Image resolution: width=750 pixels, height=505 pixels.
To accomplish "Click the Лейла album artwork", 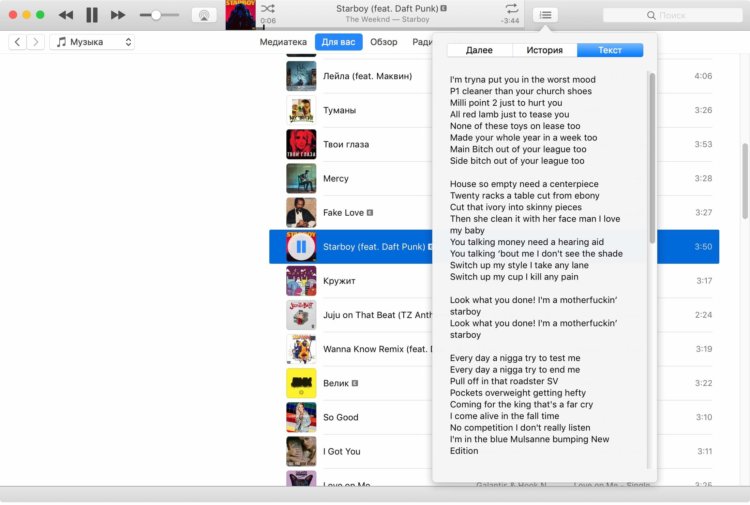I will point(301,76).
